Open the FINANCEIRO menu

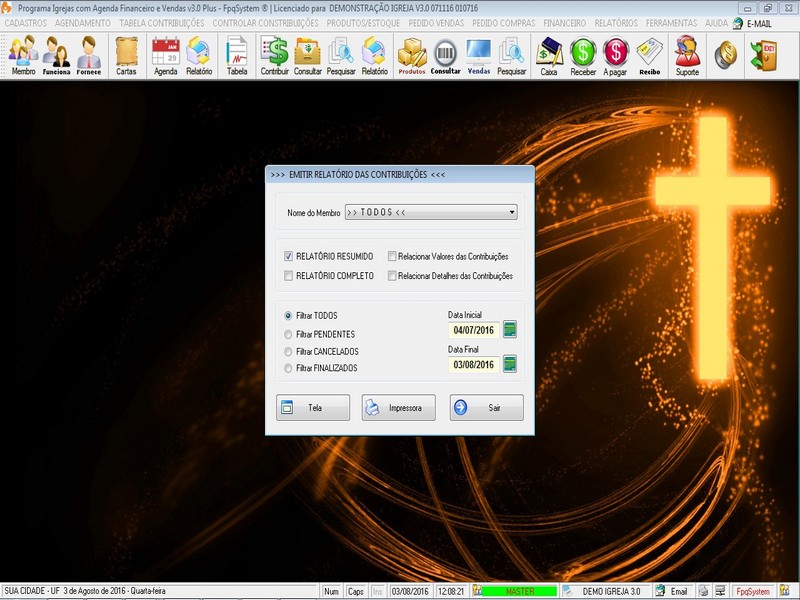565,23
